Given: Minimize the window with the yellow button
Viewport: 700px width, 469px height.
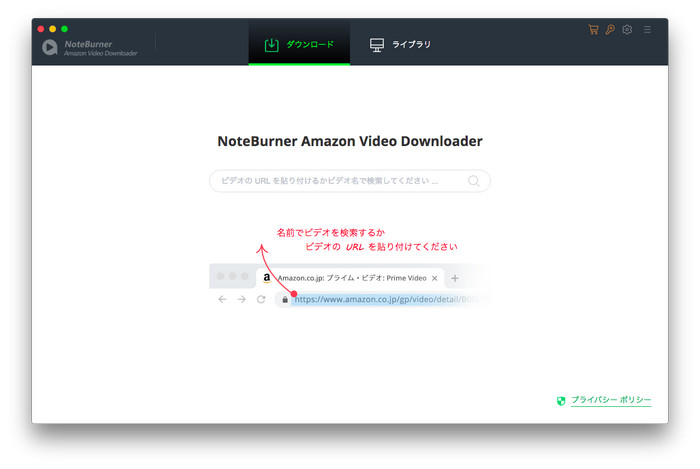Looking at the screenshot, I should (x=53, y=29).
